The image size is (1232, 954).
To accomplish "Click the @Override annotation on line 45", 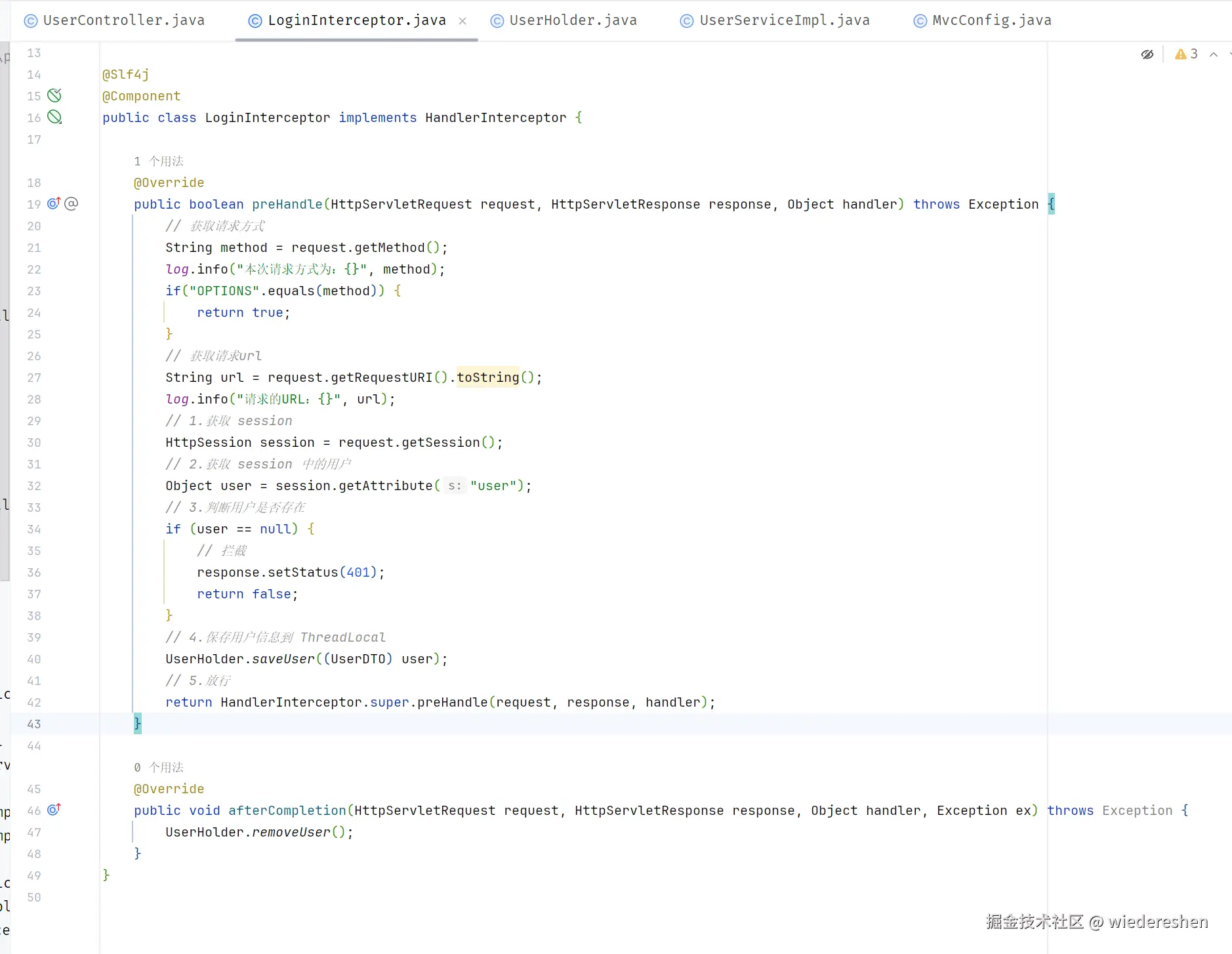I will 169,789.
